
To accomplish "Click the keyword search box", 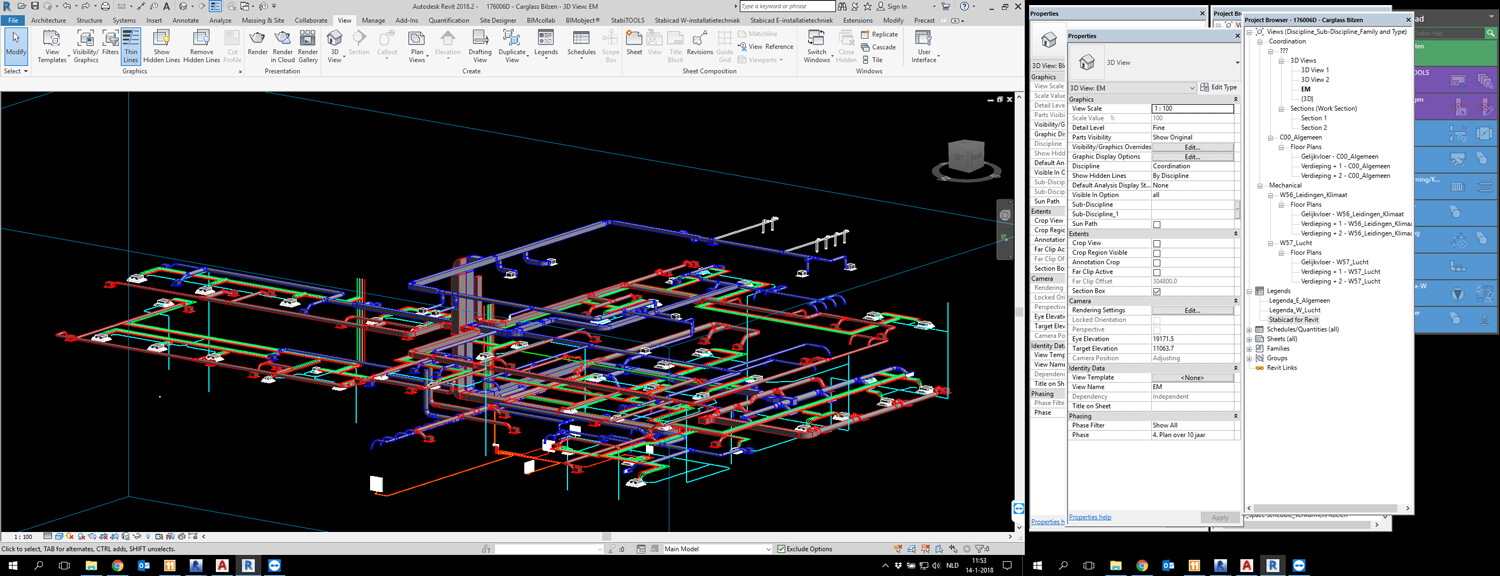I will pyautogui.click(x=787, y=6).
